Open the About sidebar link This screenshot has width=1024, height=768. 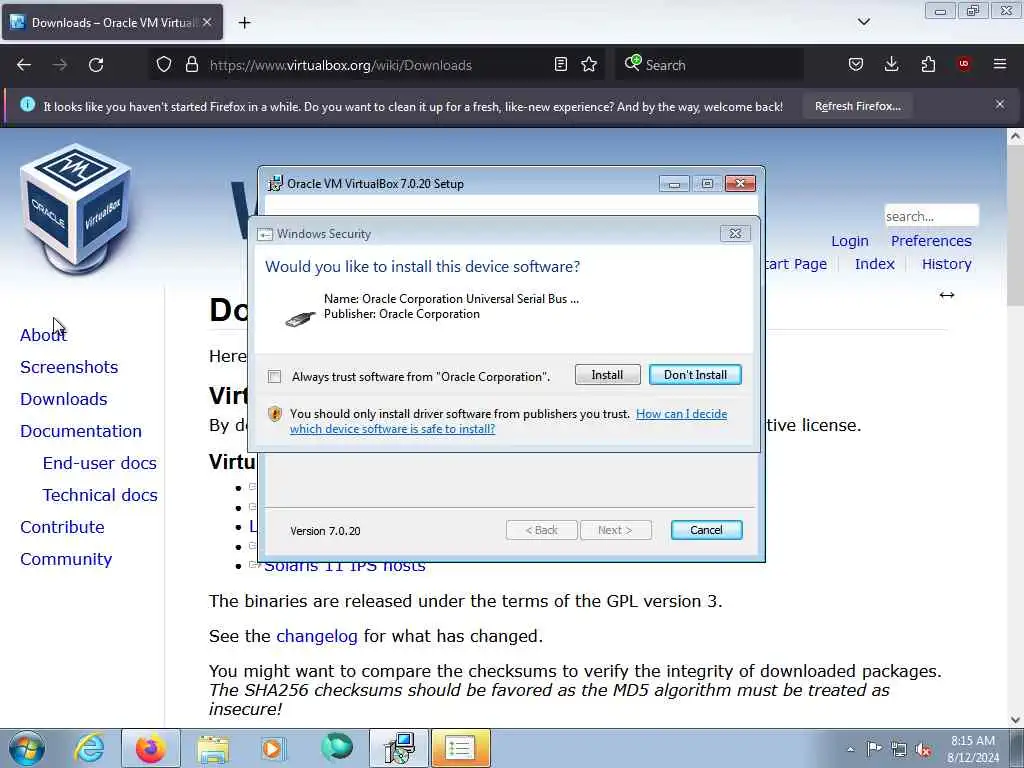pyautogui.click(x=43, y=335)
